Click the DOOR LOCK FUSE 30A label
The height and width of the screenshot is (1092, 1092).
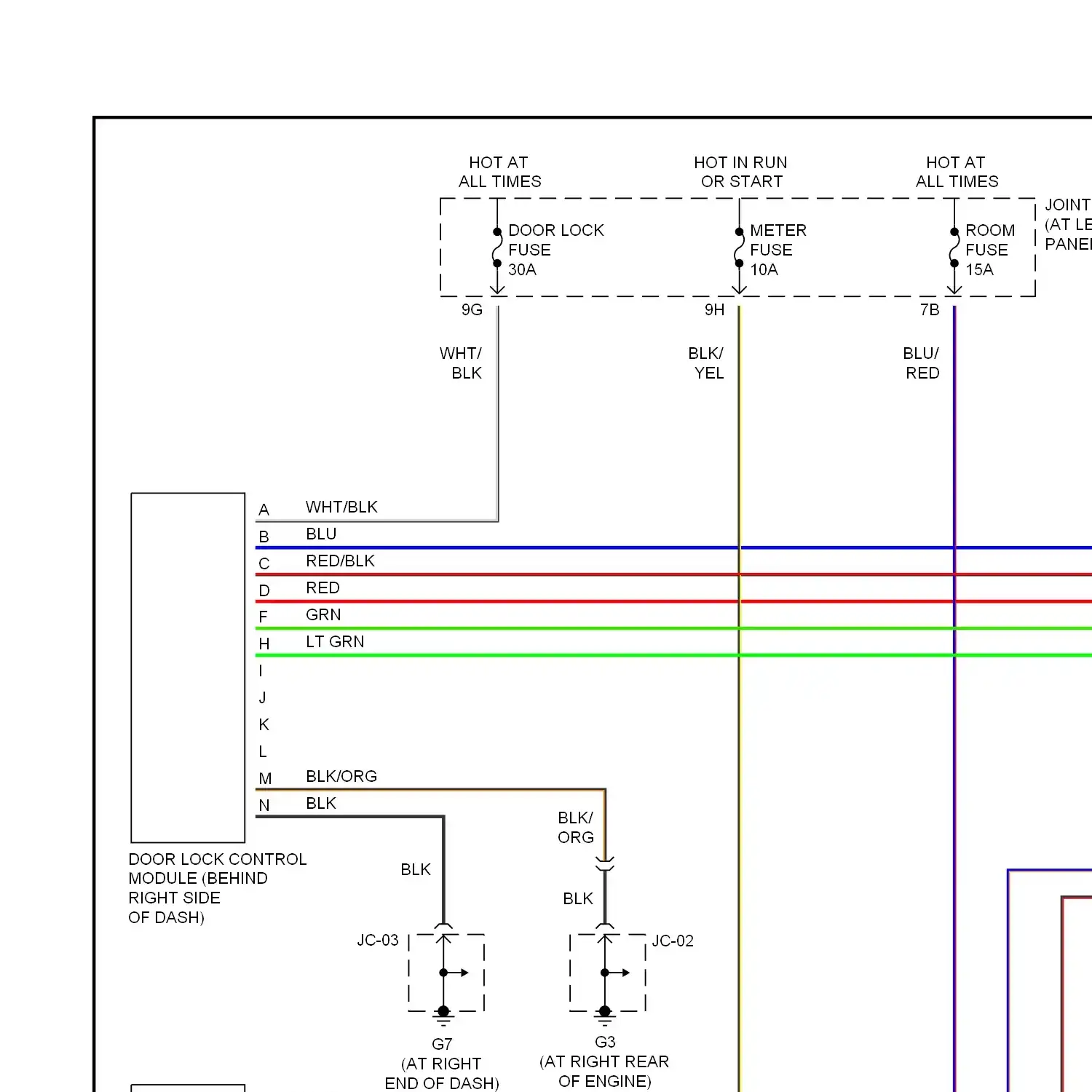[556, 250]
